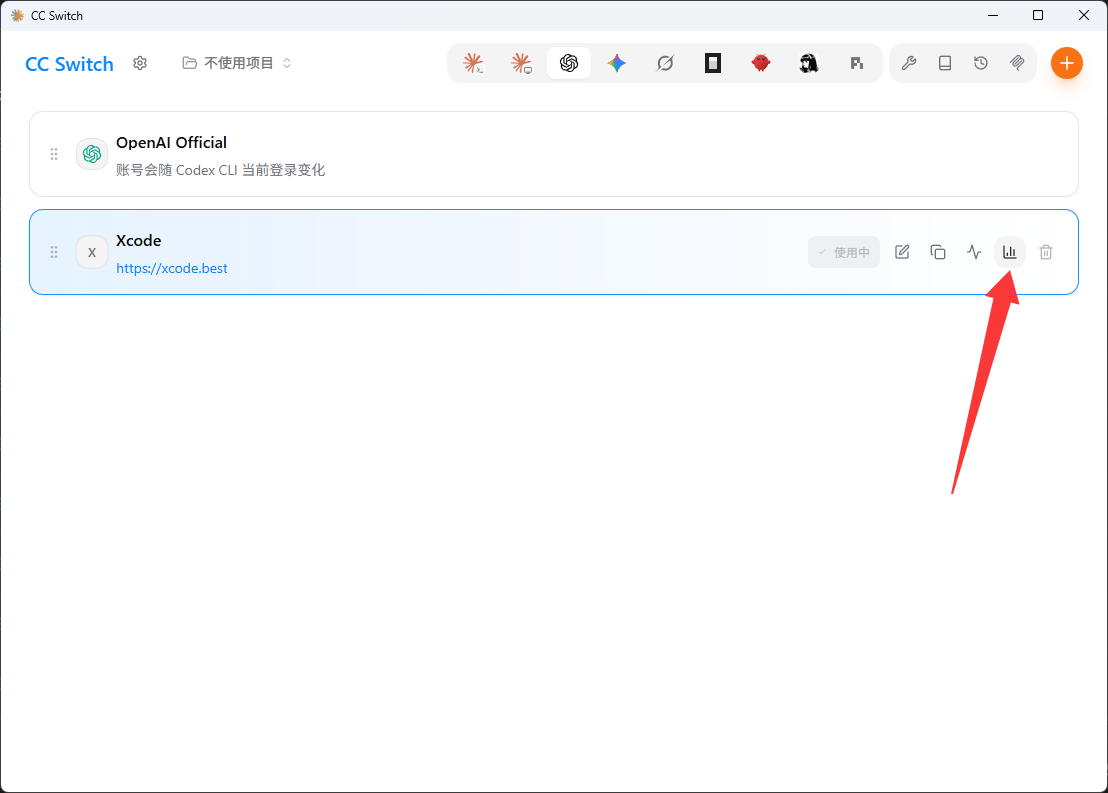Grab the drag handle of Xcode row
The image size is (1108, 793).
[x=54, y=252]
